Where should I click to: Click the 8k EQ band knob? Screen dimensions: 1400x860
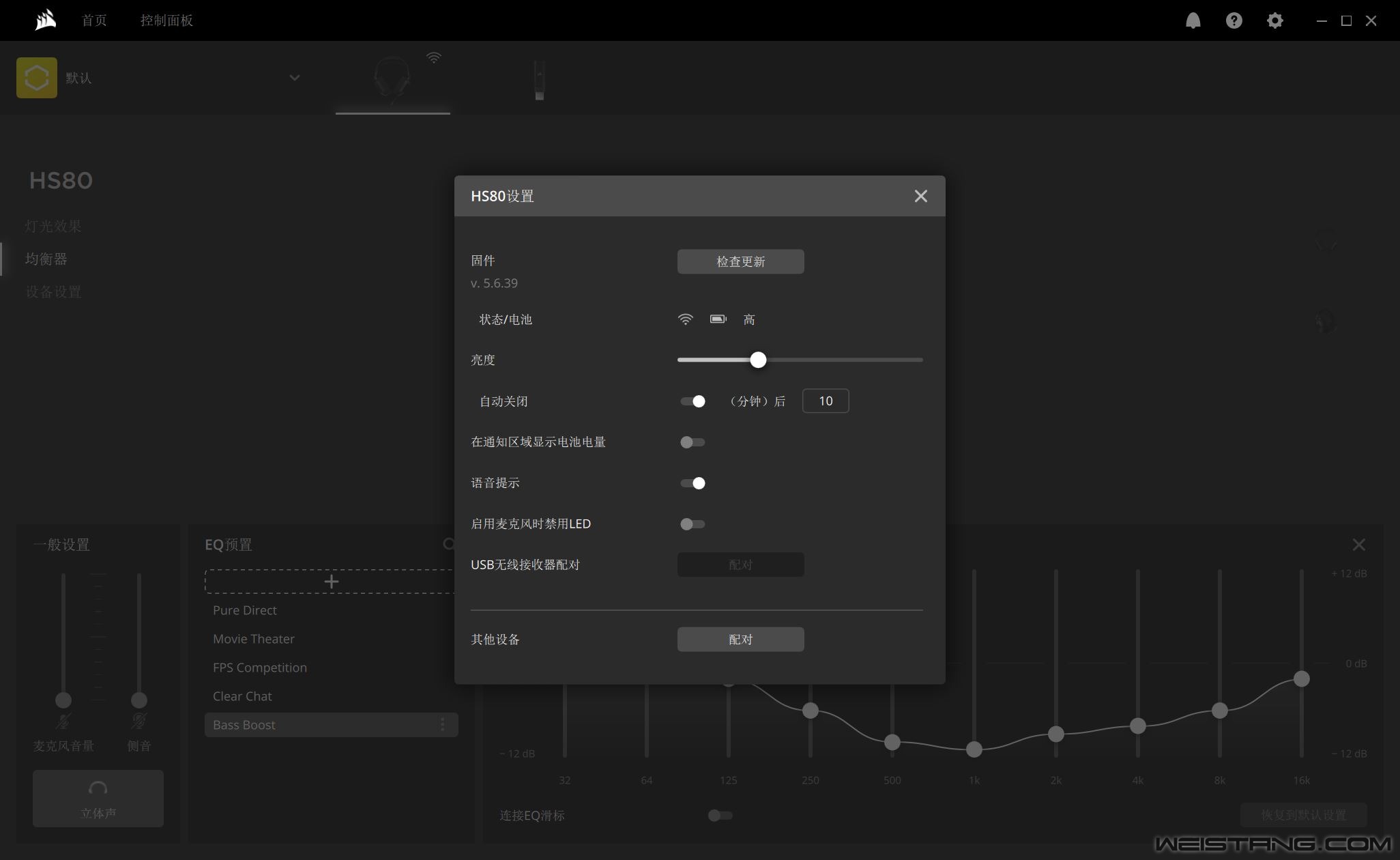[x=1220, y=711]
